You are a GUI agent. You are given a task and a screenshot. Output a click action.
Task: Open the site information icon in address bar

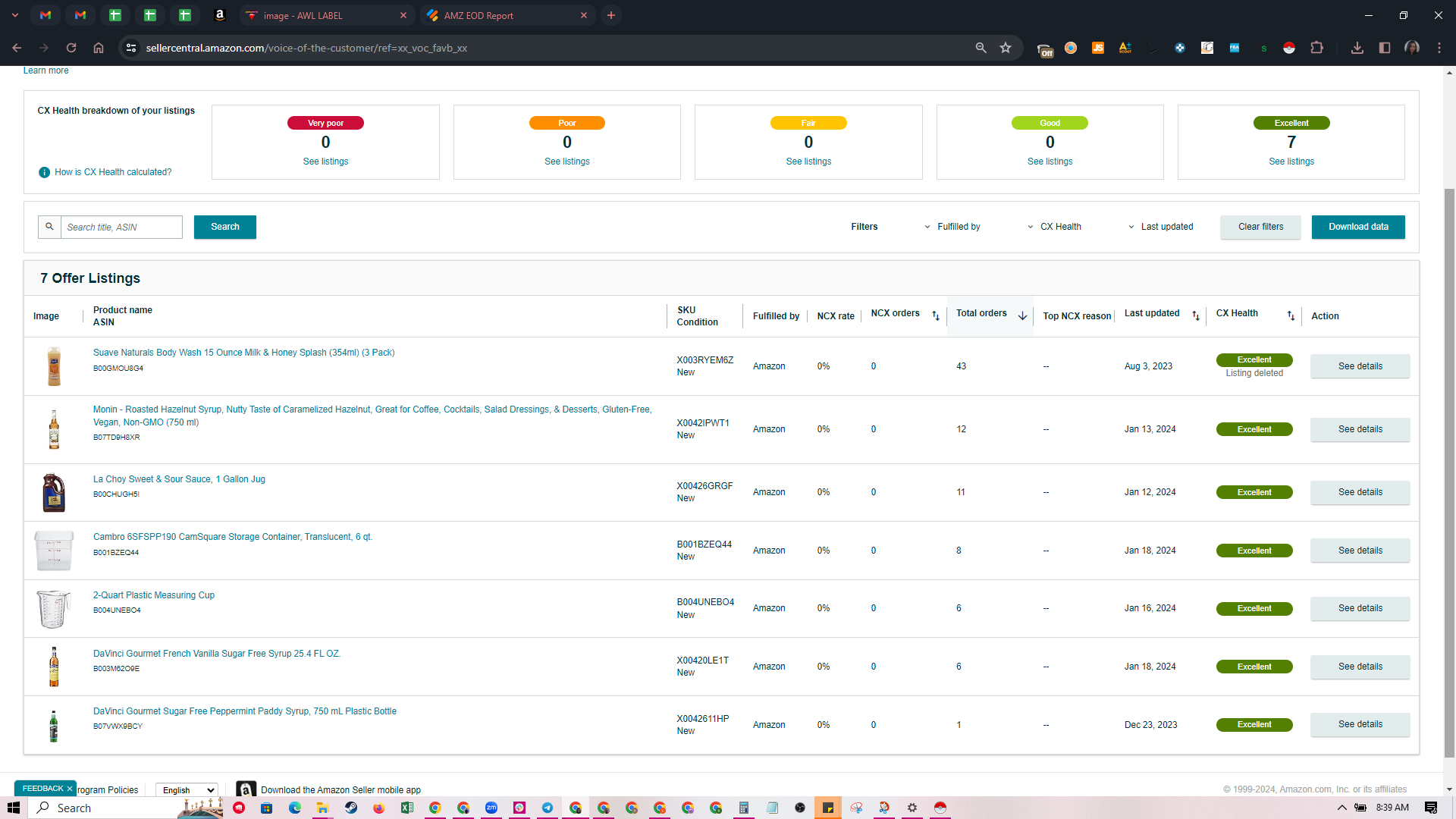pyautogui.click(x=131, y=48)
